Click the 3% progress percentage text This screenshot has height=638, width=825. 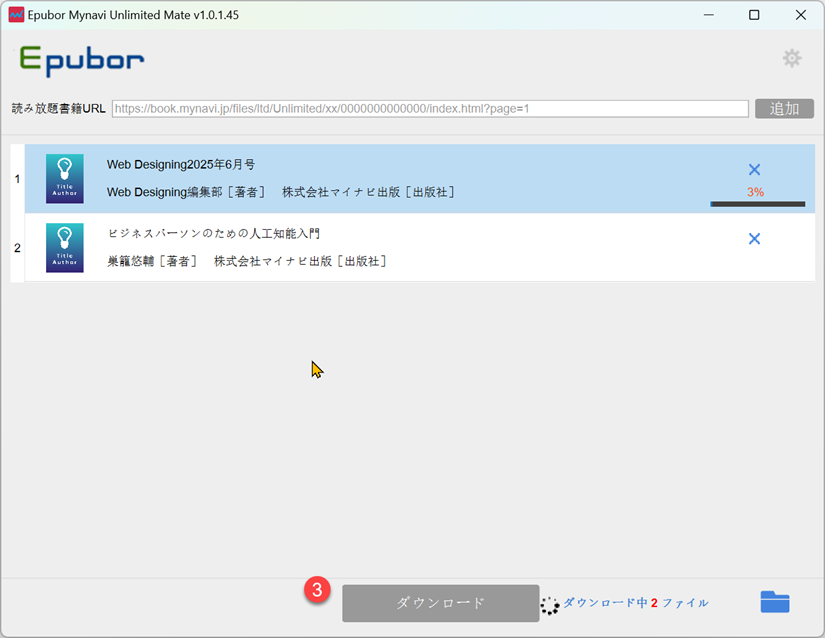click(x=755, y=192)
